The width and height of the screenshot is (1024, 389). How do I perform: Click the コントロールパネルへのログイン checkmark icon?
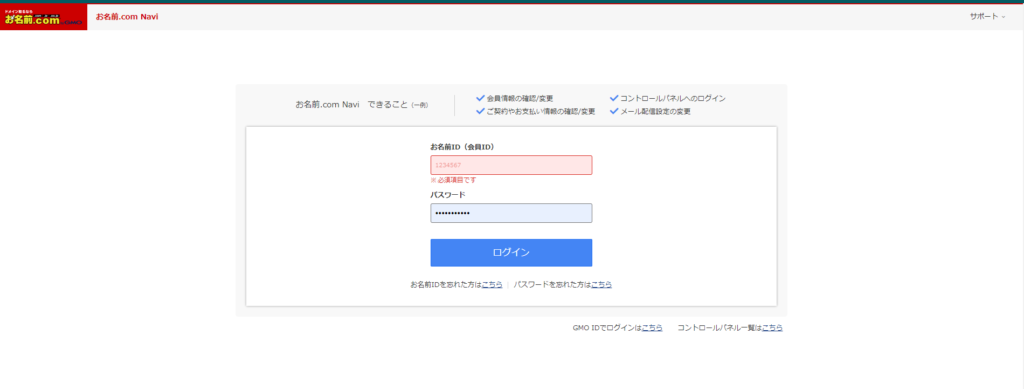[614, 98]
